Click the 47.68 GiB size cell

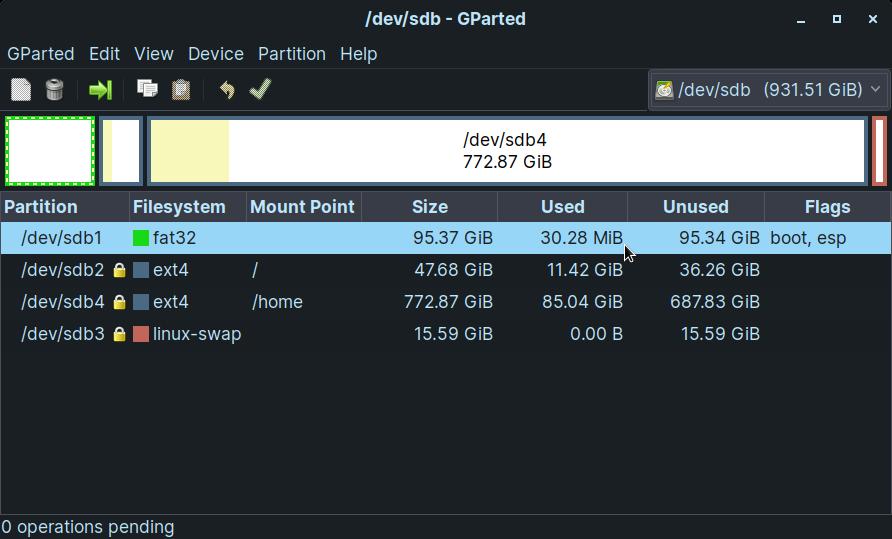tap(453, 270)
